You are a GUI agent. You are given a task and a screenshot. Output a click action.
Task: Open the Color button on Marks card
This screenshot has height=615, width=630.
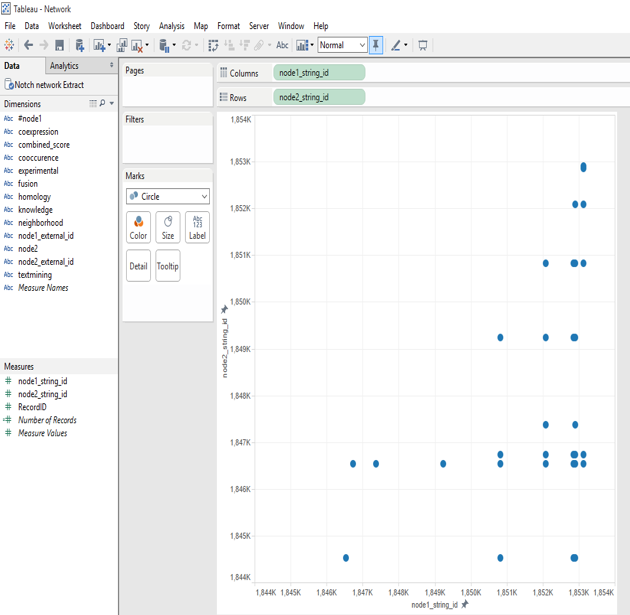coord(138,227)
